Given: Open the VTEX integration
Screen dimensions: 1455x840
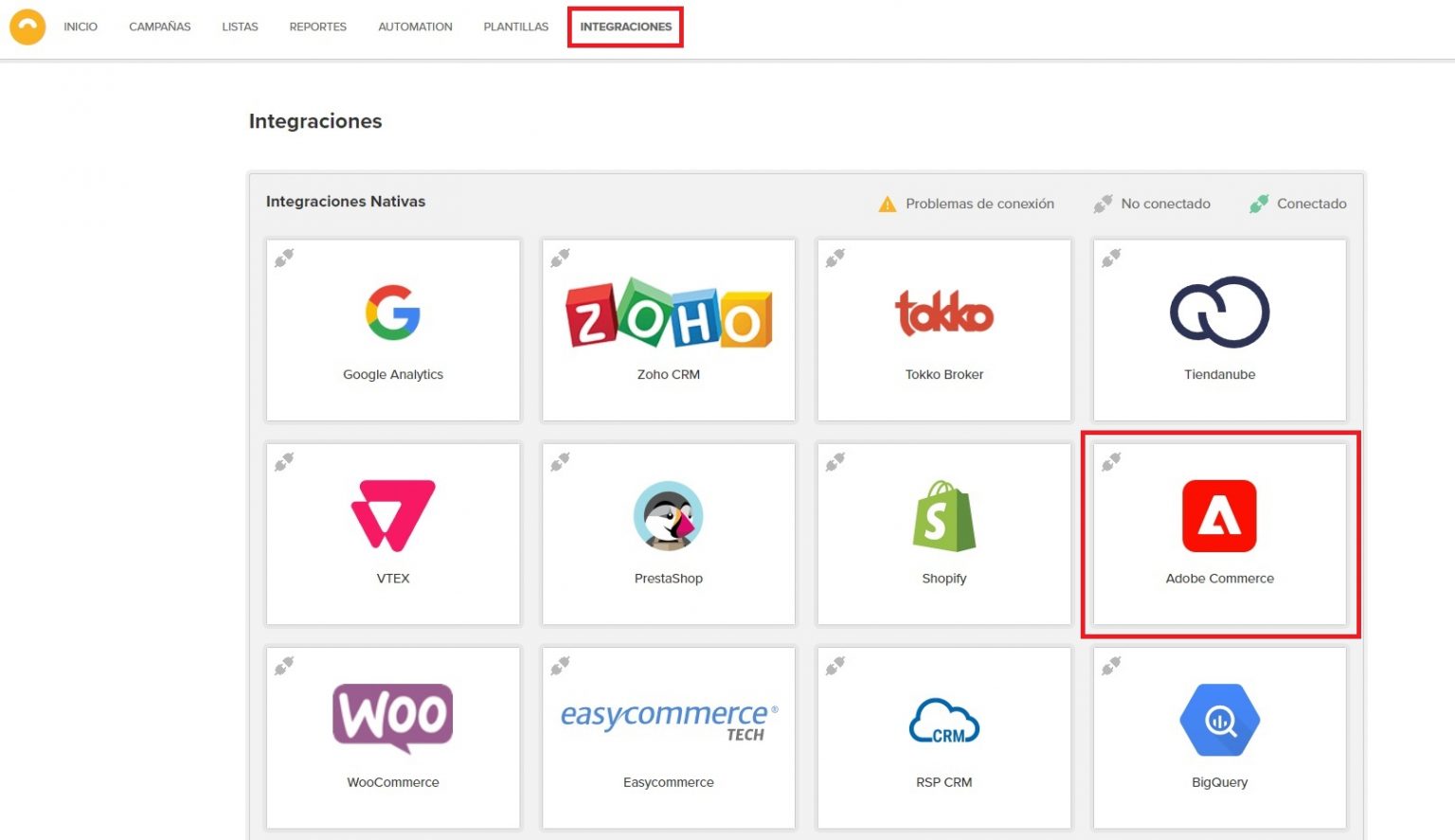Looking at the screenshot, I should coord(392,533).
